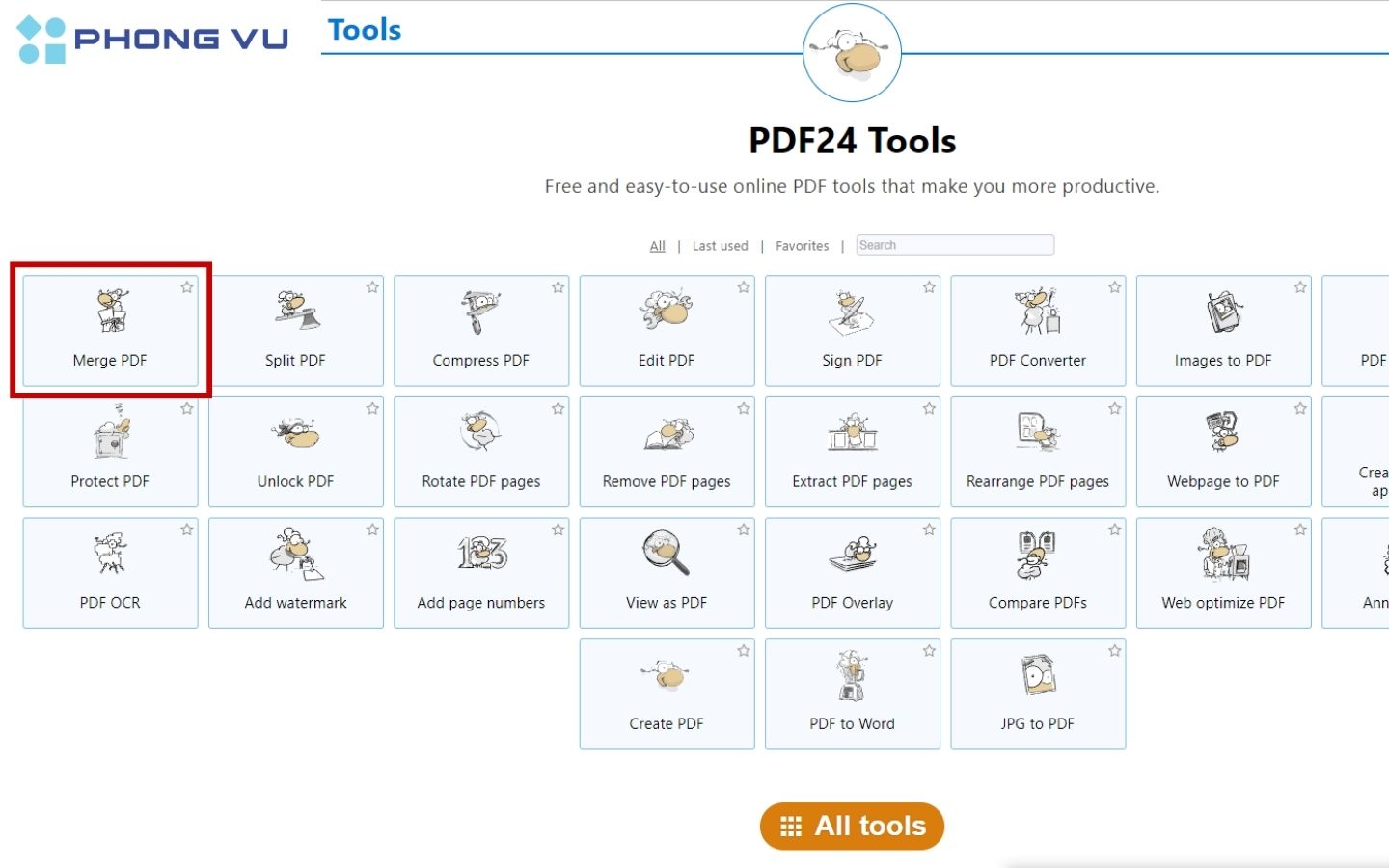Viewport: 1389px width, 868px height.
Task: Click the PDF24 sheep logo
Action: click(x=853, y=53)
